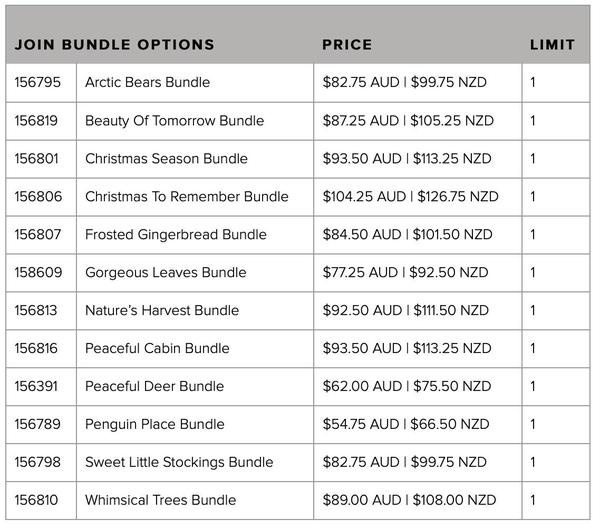The height and width of the screenshot is (529, 600).
Task: Click the Sweet Little Stockings Bundle name
Action: (179, 463)
